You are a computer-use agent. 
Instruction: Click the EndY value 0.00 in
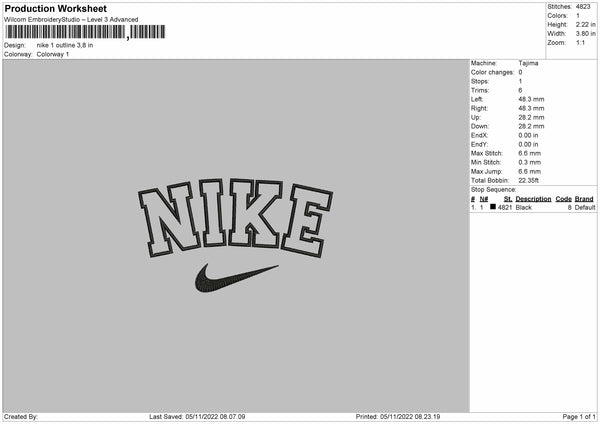click(528, 145)
